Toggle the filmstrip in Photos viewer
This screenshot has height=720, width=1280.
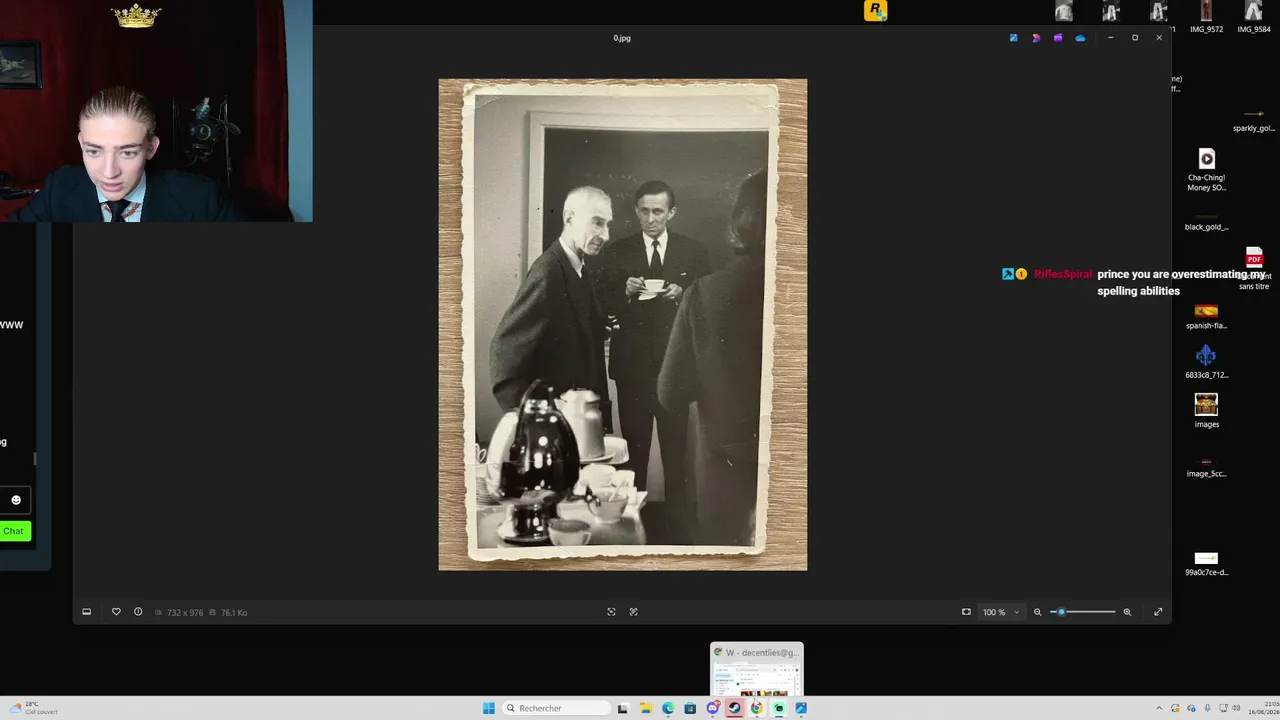86,612
